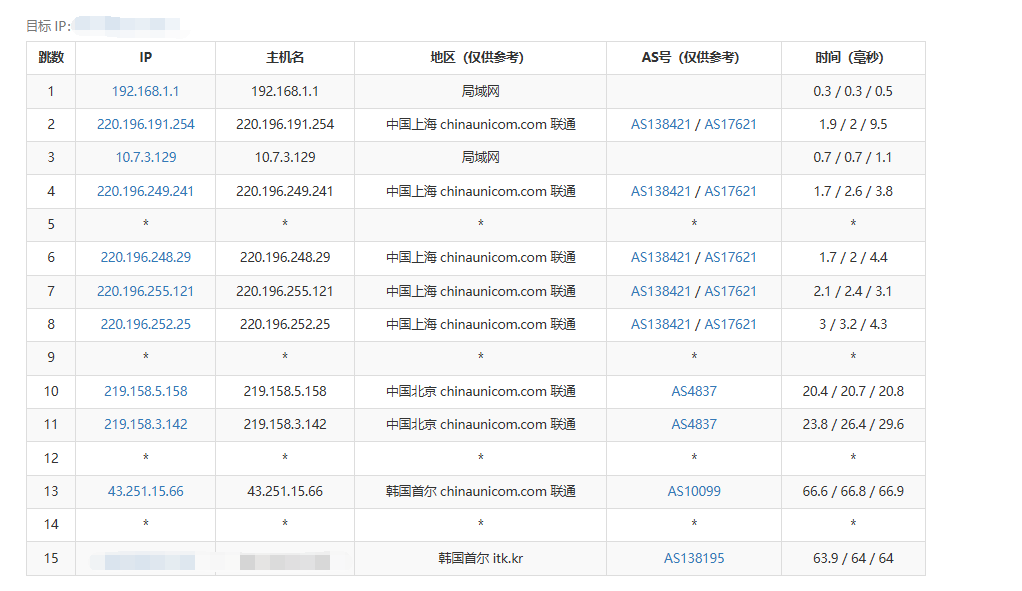Open the 192.168.1.1 IP link
The image size is (1022, 591).
pos(145,91)
